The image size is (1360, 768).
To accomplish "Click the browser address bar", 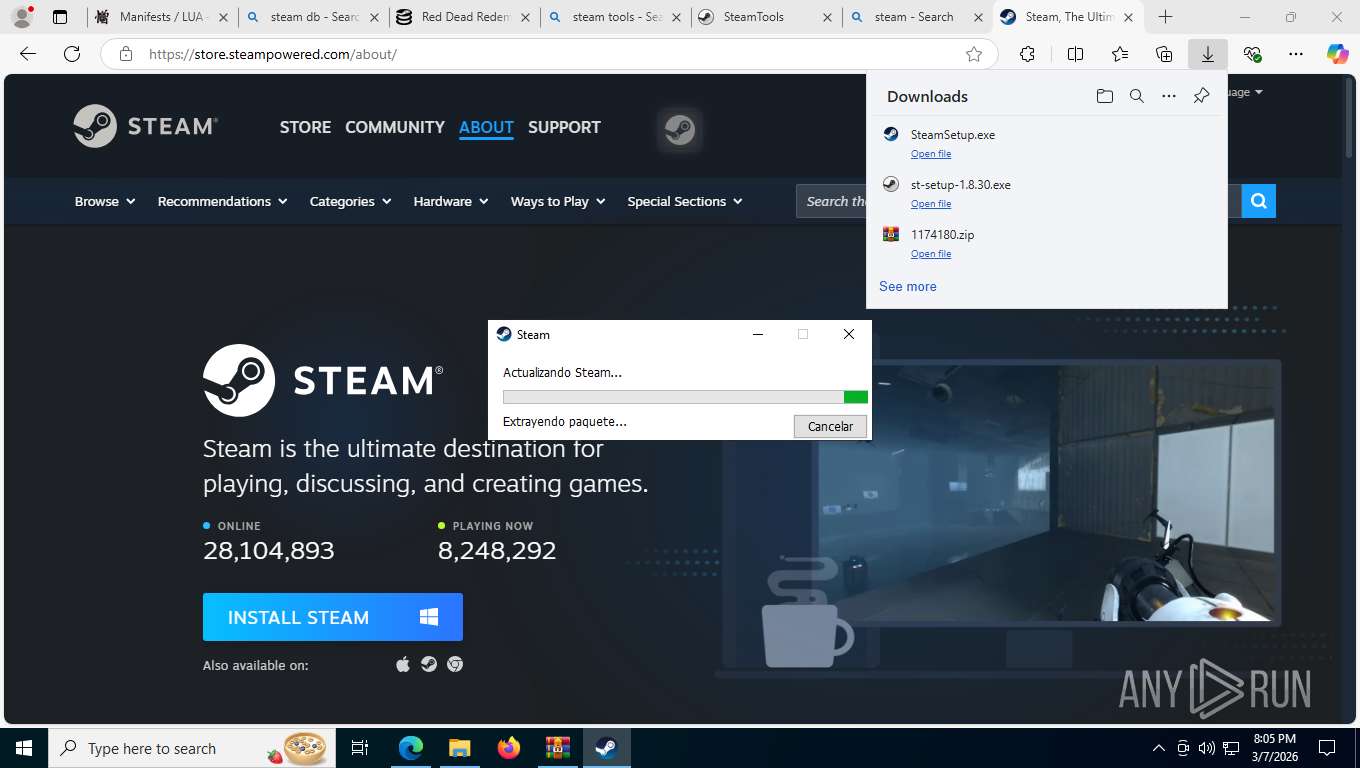I will (550, 54).
